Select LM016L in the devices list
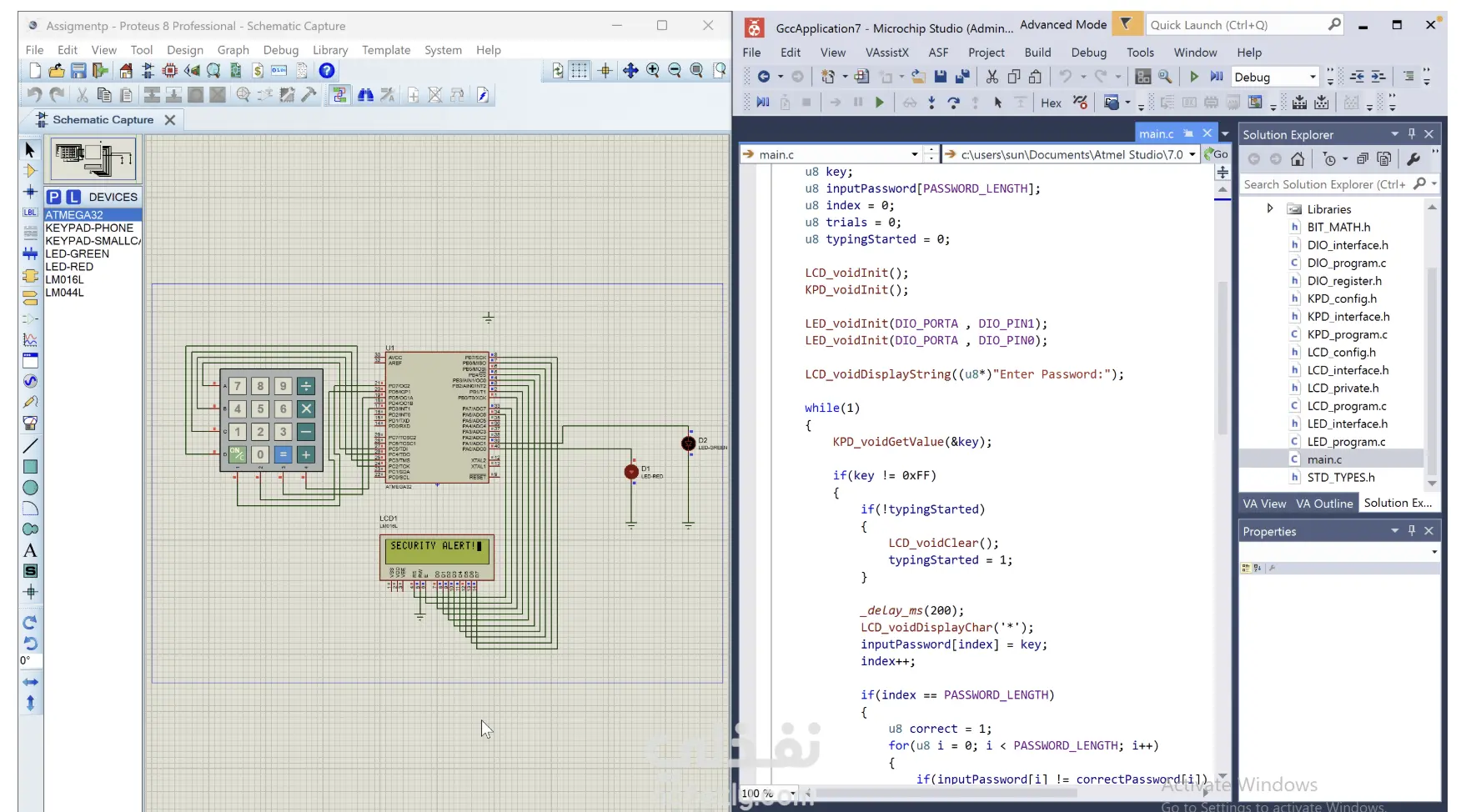 (65, 280)
